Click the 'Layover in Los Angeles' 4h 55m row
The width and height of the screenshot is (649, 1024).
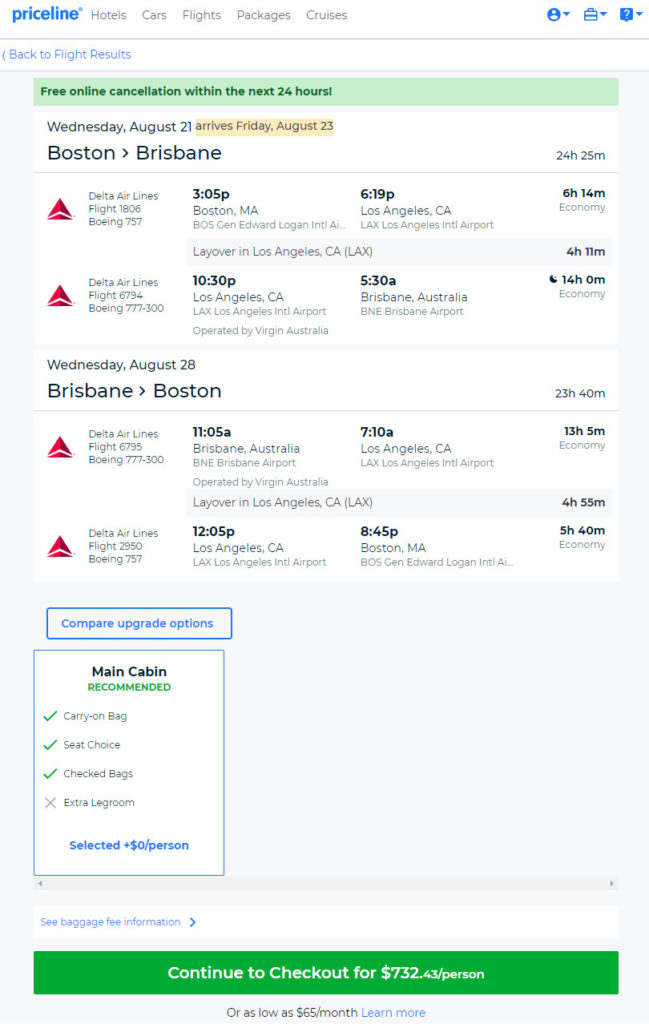(x=399, y=502)
